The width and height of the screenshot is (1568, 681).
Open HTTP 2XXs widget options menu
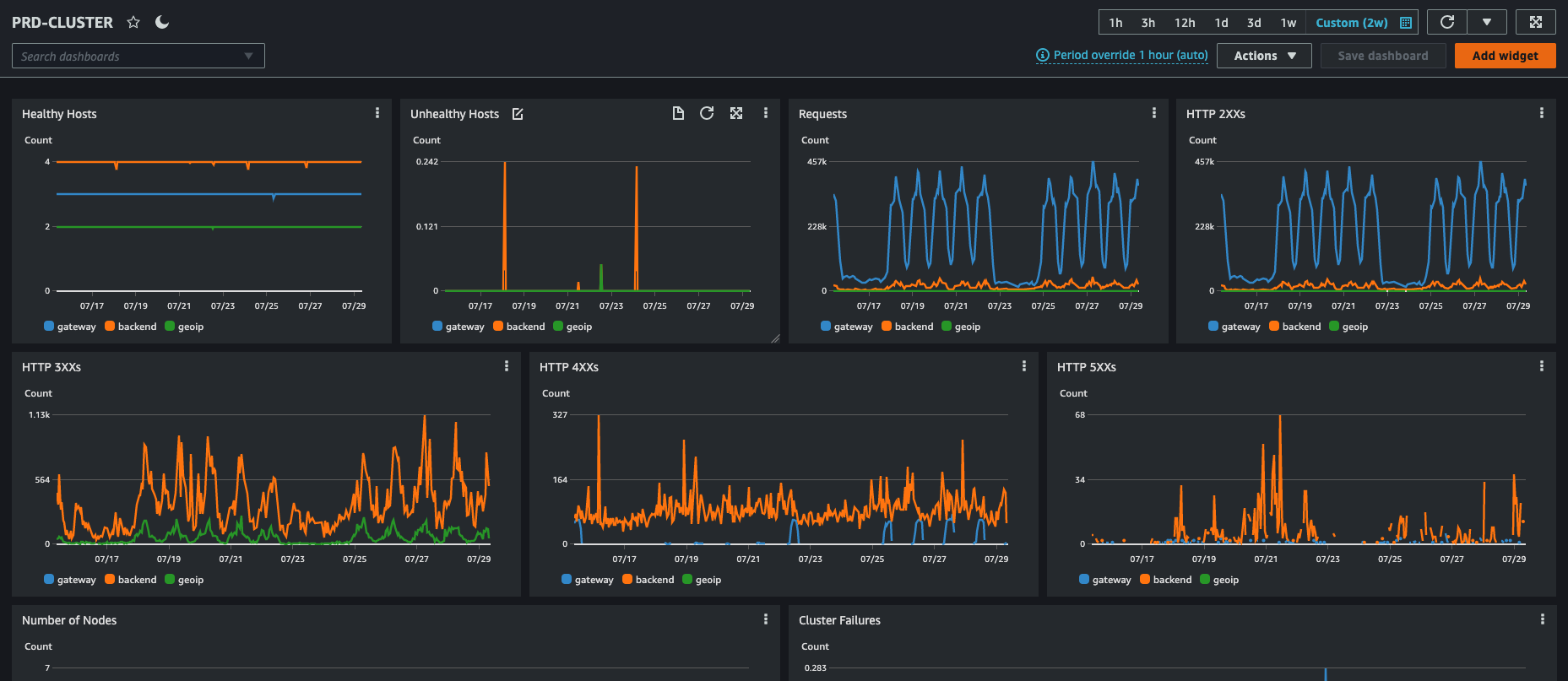(x=1542, y=113)
